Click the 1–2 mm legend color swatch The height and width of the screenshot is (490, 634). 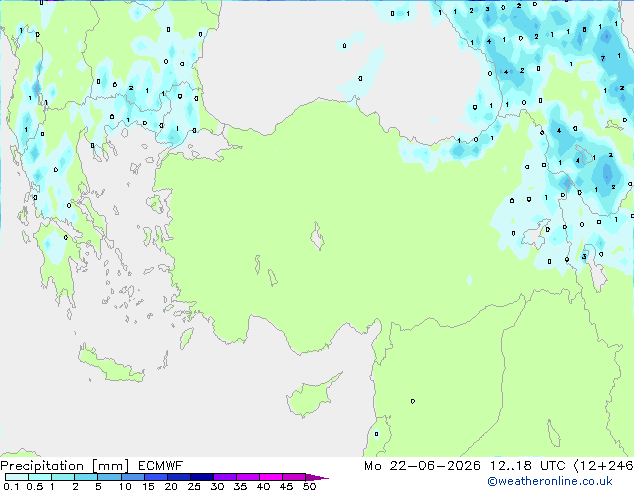click(63, 477)
